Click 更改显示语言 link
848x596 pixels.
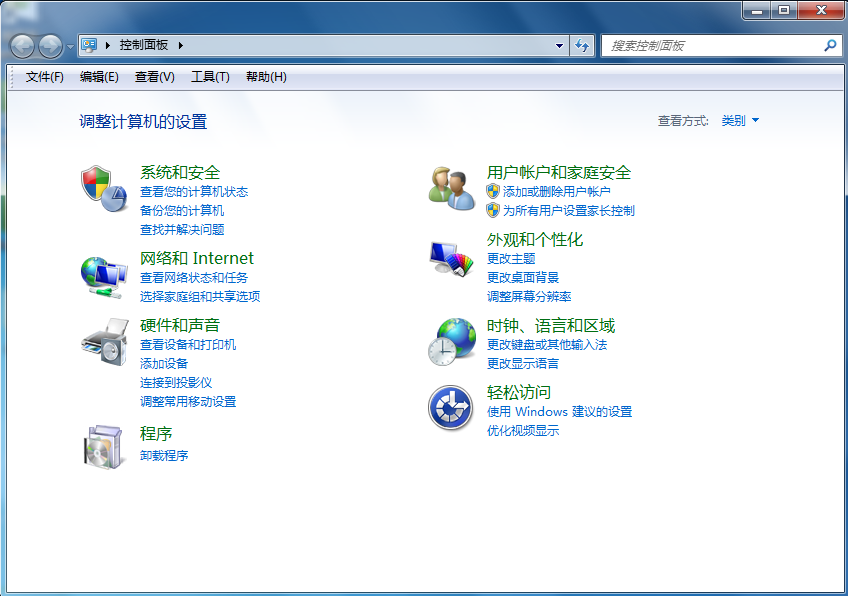[x=523, y=363]
